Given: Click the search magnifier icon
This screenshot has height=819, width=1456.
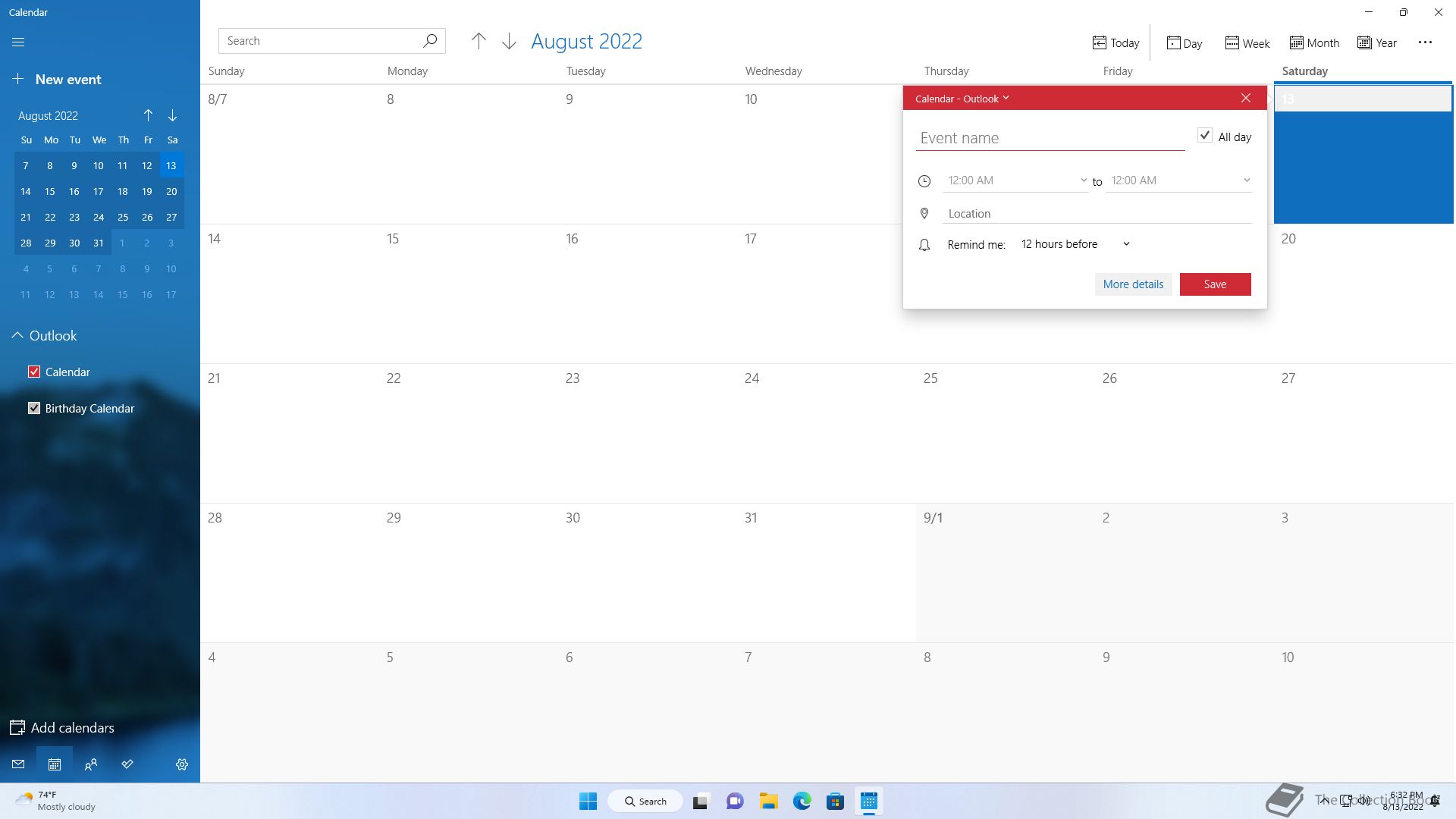Looking at the screenshot, I should point(430,41).
